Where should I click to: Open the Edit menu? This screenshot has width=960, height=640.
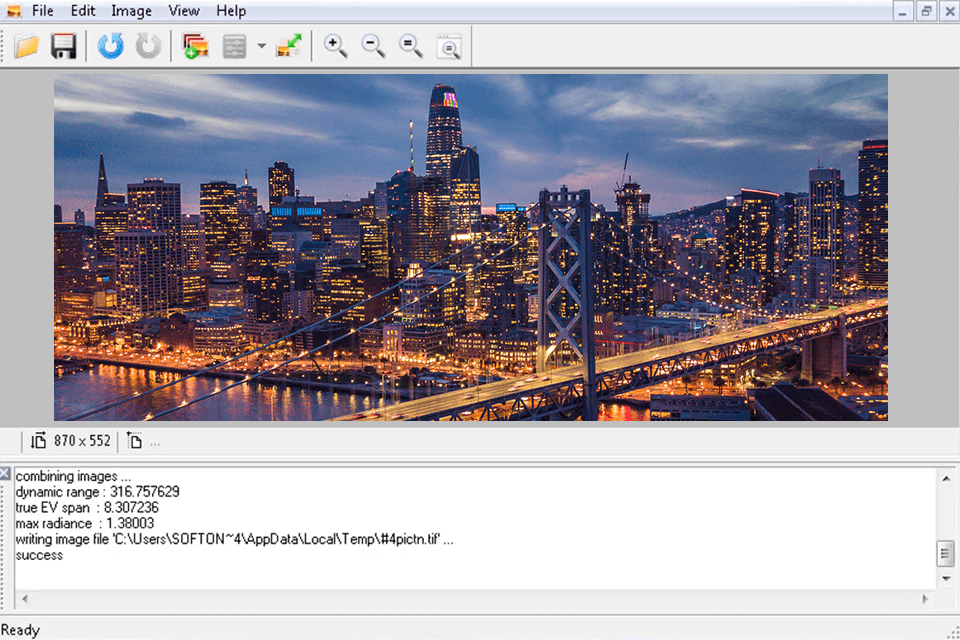point(83,11)
